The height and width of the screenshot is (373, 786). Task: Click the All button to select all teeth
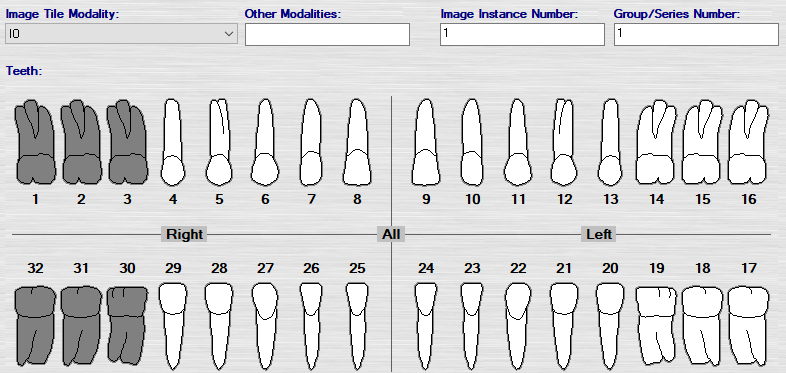(x=391, y=234)
